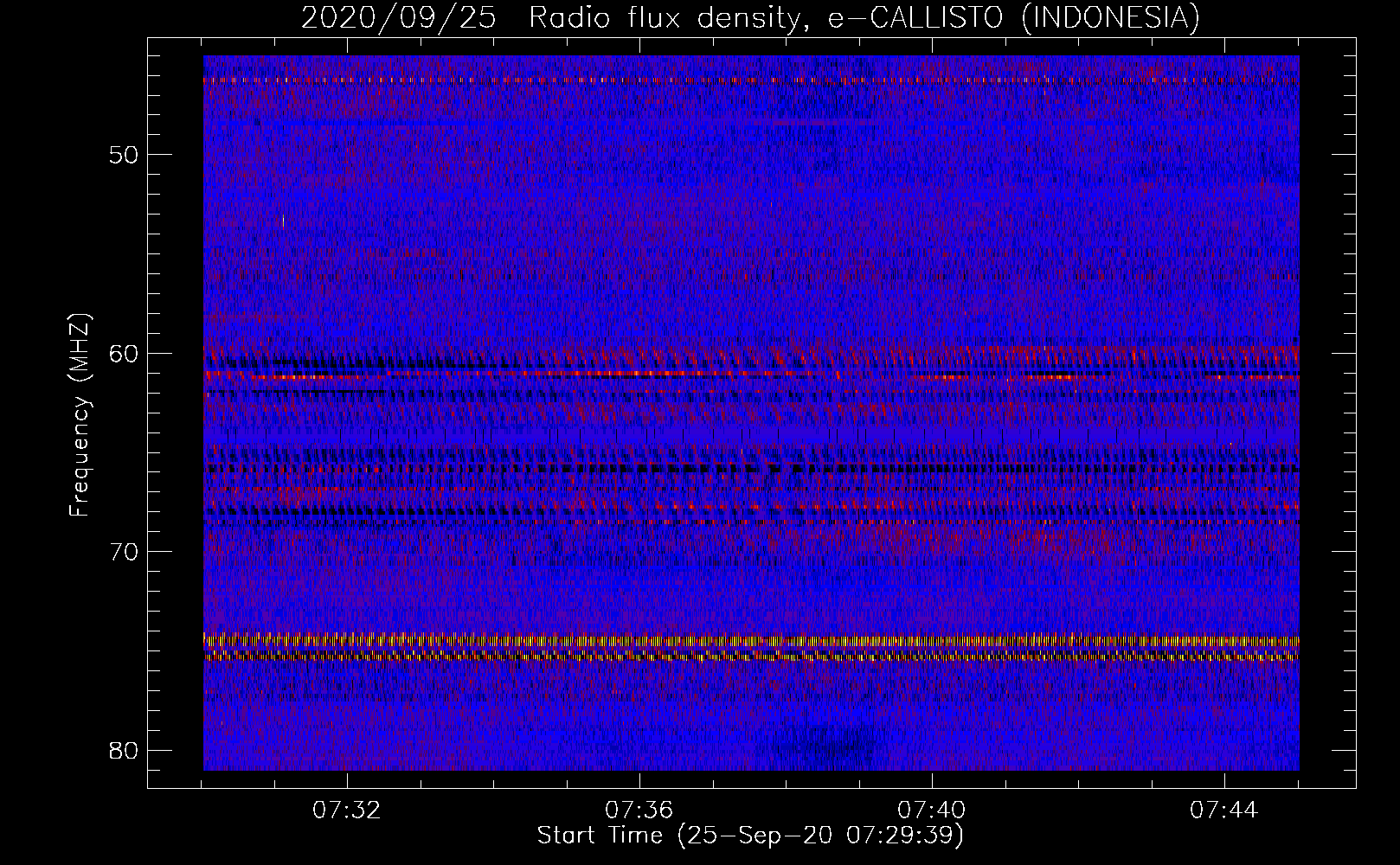Click the 'Start Time (25-Sep-20 07:29:39)' x-axis label
1400x865 pixels.
tap(750, 836)
